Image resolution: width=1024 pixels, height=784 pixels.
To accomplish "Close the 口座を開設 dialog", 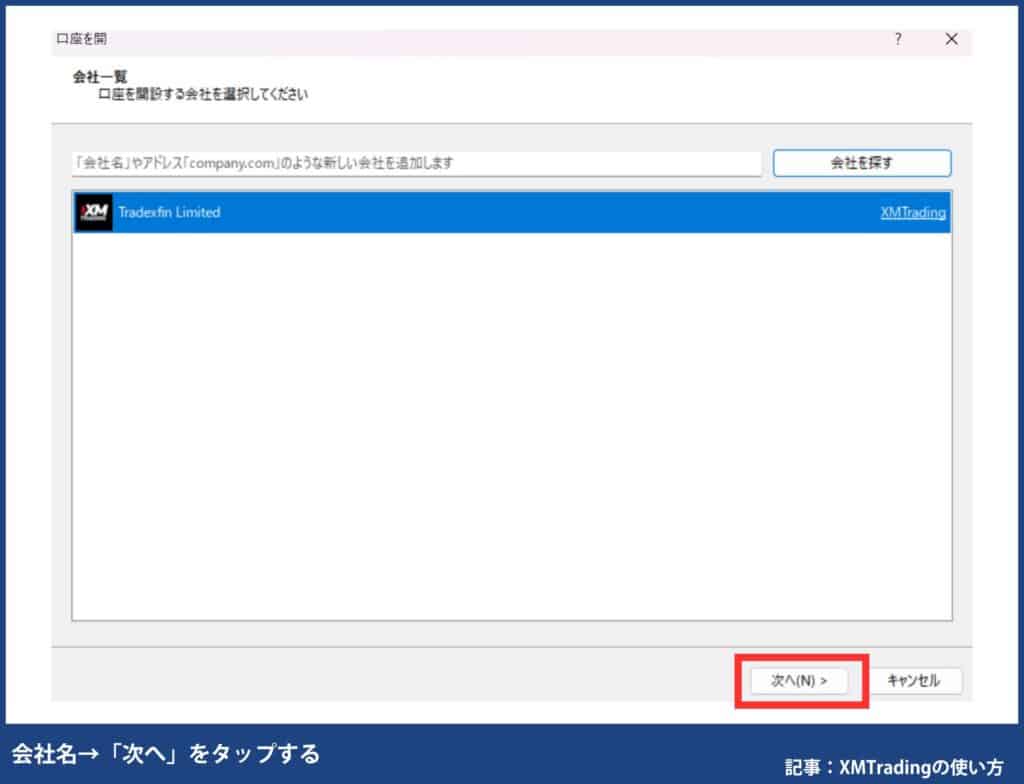I will (952, 39).
